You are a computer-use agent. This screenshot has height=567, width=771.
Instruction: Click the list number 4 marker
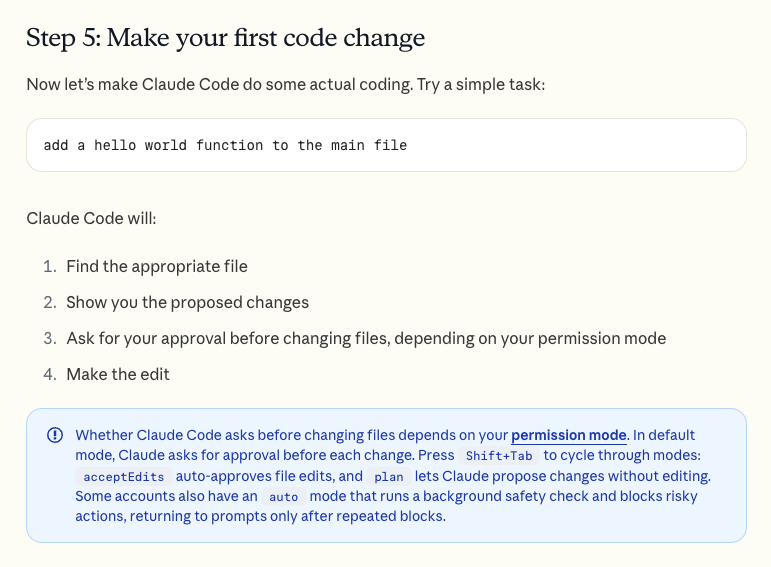pos(50,374)
